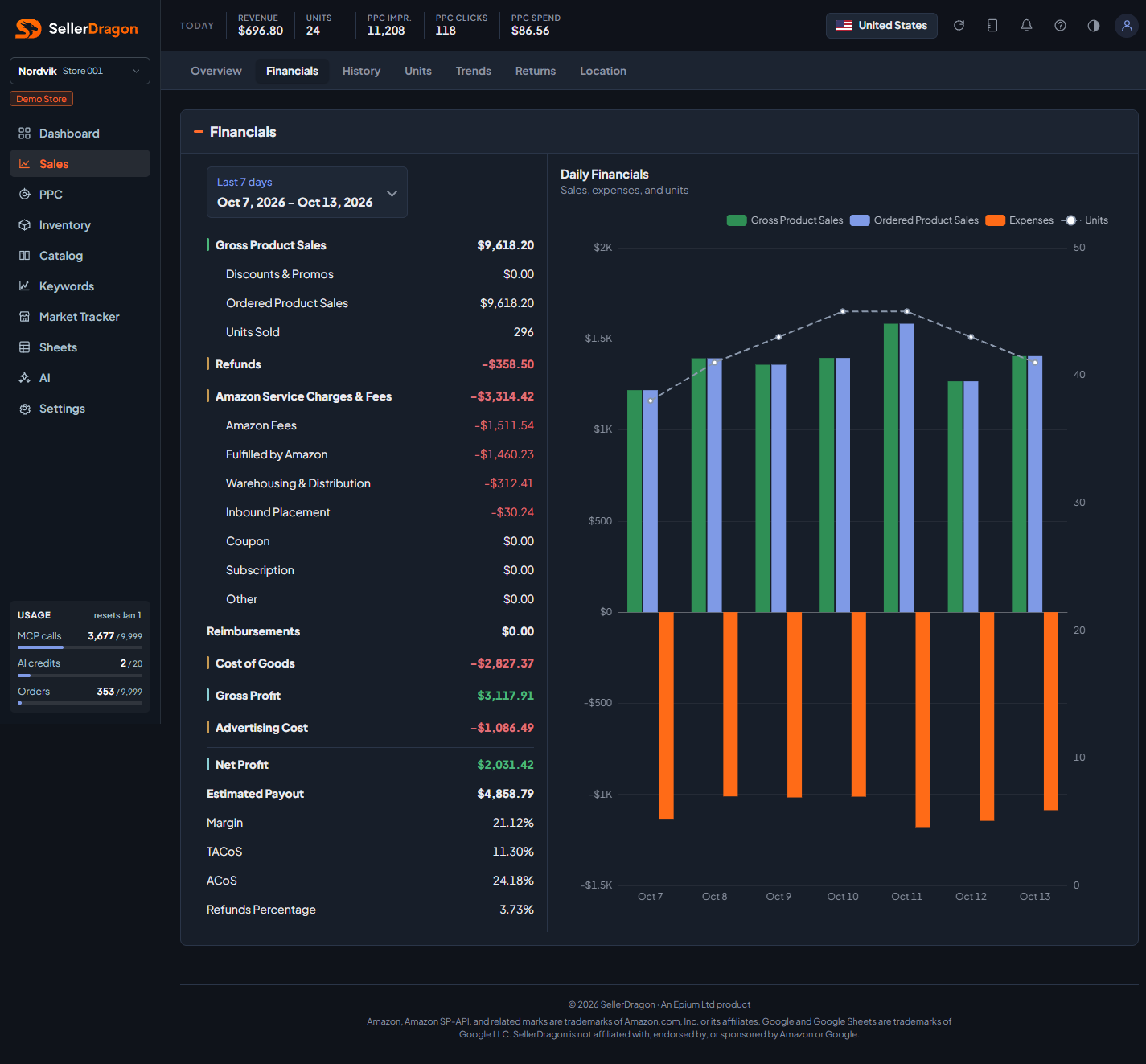Go to Inventory in sidebar
Viewport: 1146px width, 1064px height.
tap(80, 225)
